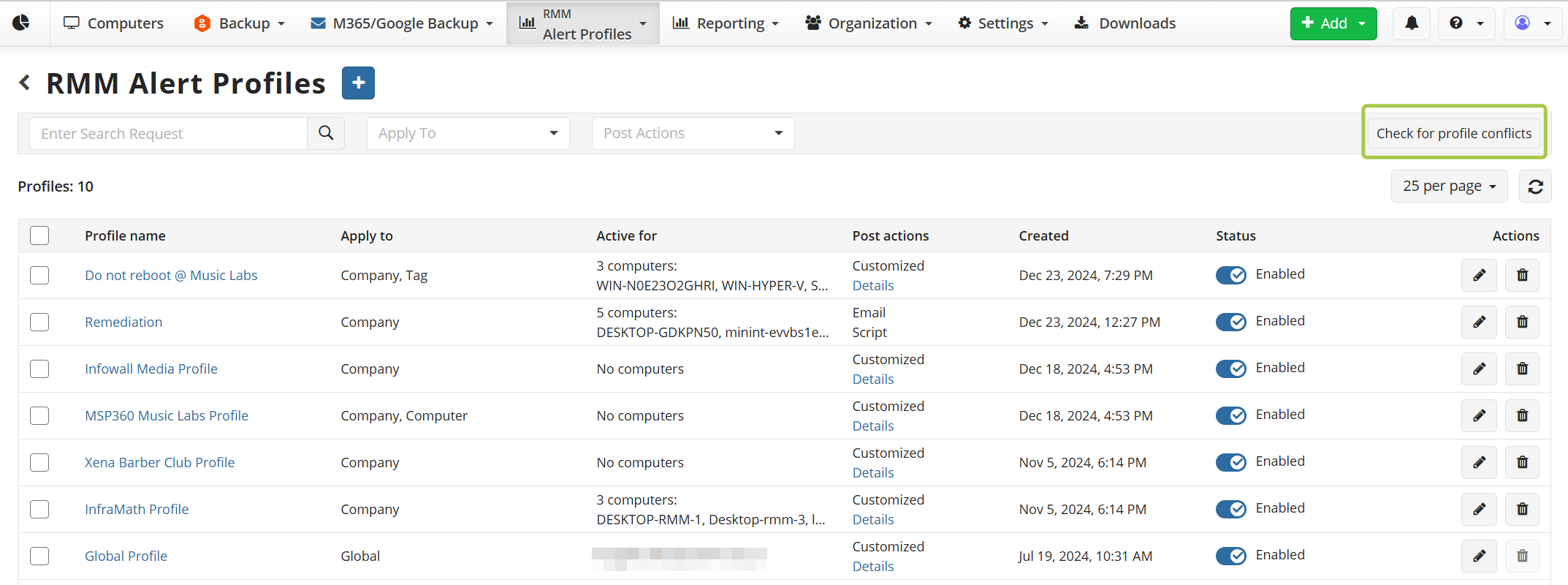Delete the InfraMath Profile via trash icon
The height and width of the screenshot is (585, 1568).
click(x=1522, y=510)
